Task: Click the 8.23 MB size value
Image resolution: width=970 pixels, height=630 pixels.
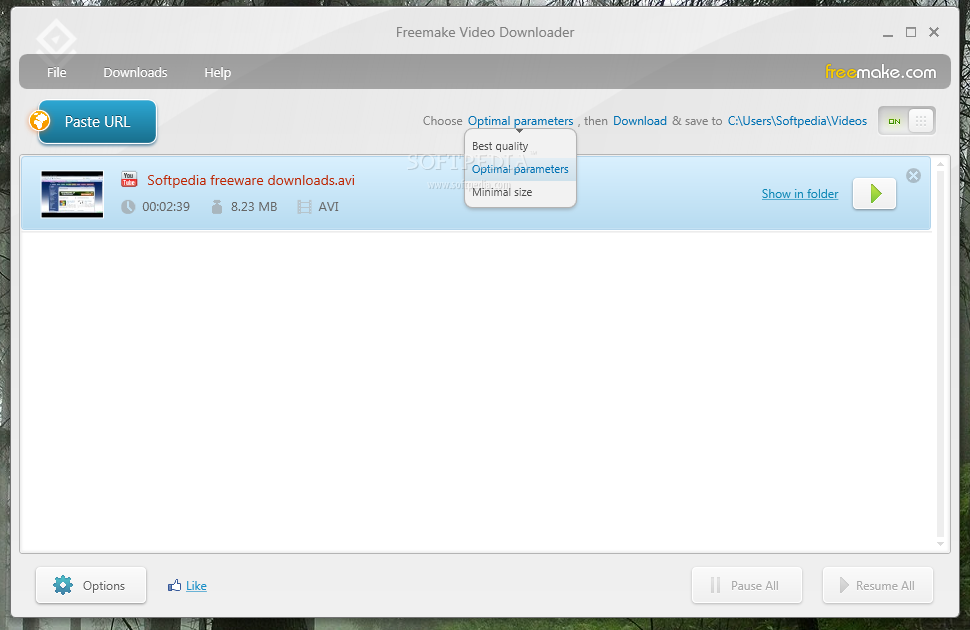Action: tap(254, 207)
